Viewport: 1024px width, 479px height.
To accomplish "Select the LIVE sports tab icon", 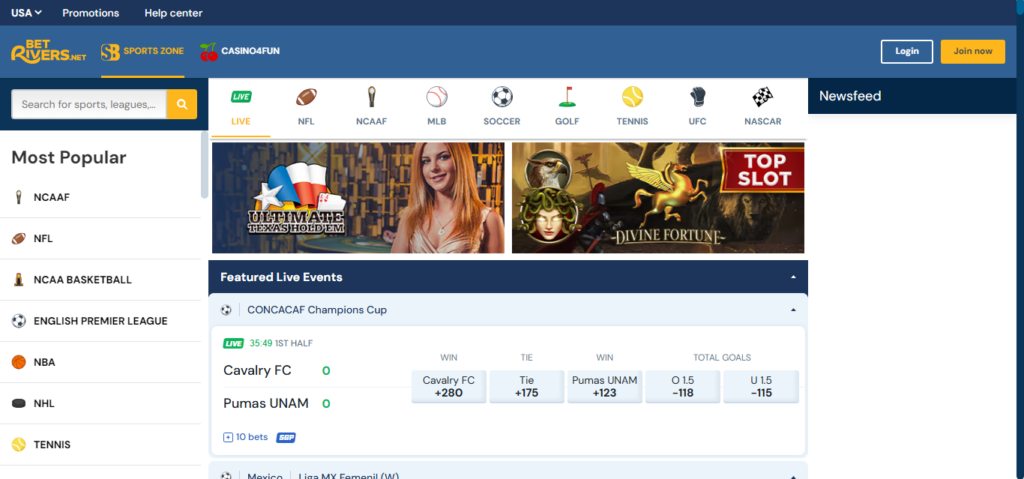I will pyautogui.click(x=241, y=97).
